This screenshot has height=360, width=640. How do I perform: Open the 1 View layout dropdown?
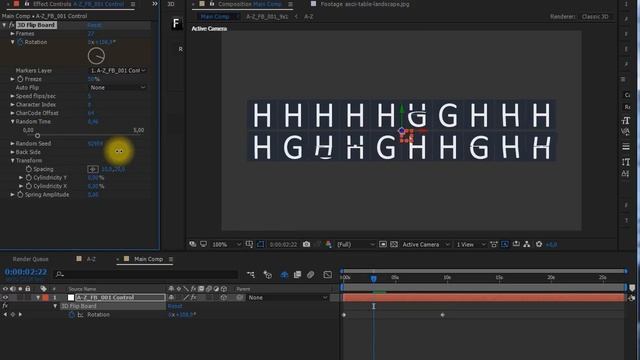471,244
